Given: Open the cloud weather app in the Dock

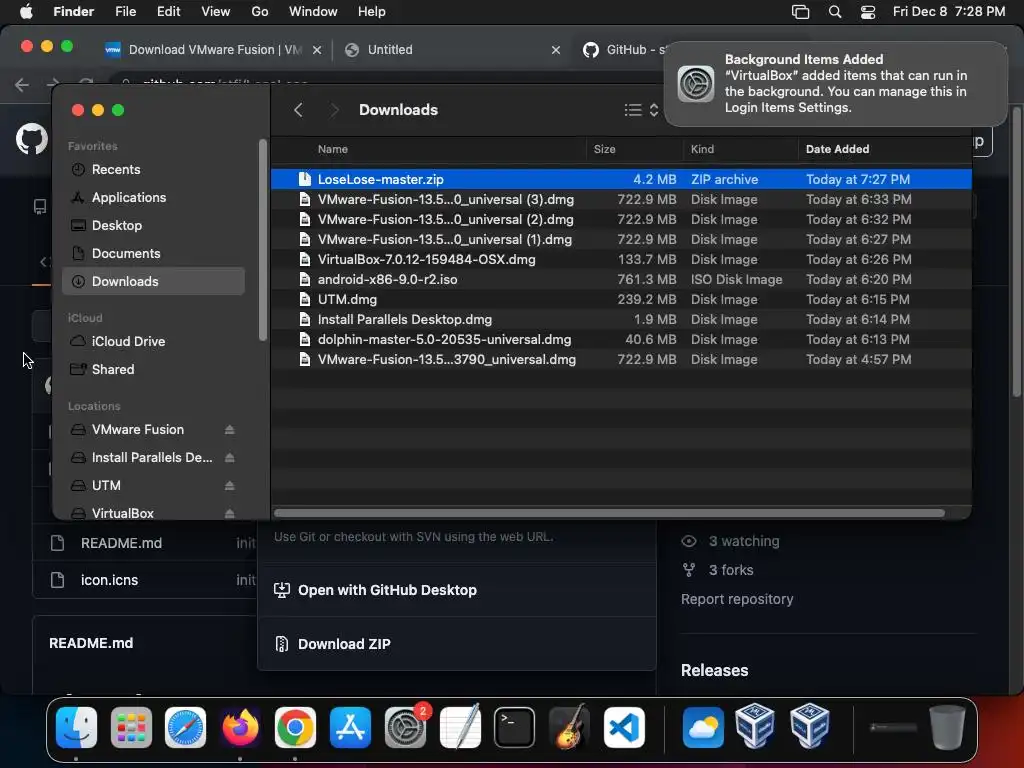Looking at the screenshot, I should pos(703,727).
